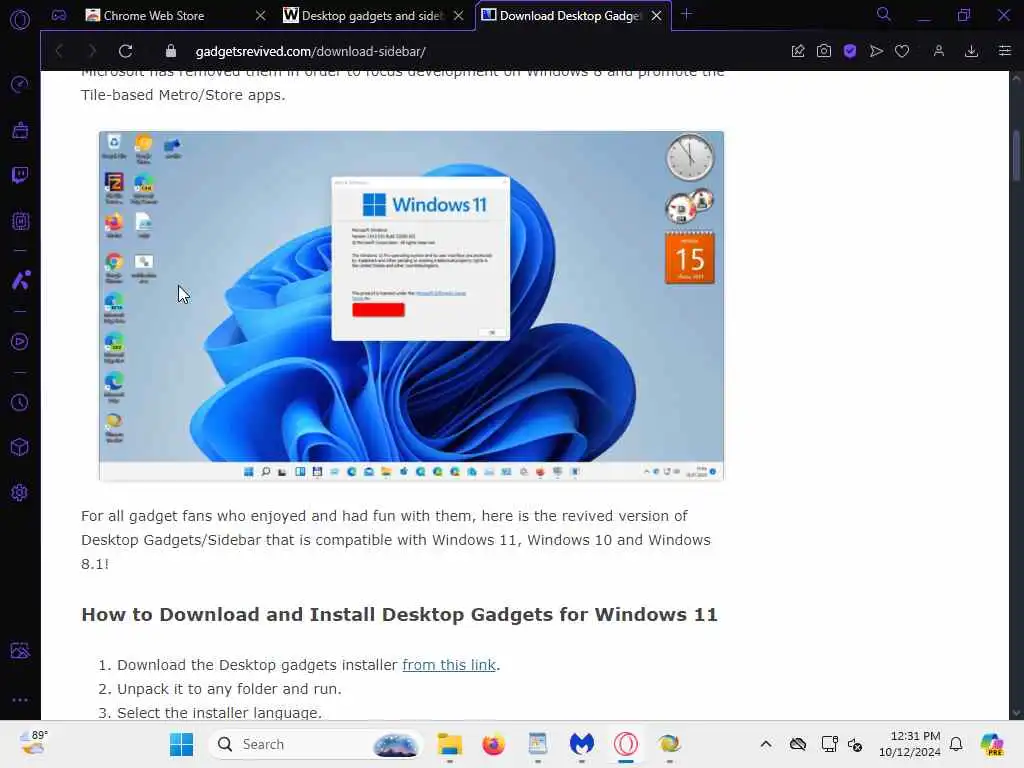
Task: Click the page vertical scrollbar thumb
Action: click(1016, 157)
